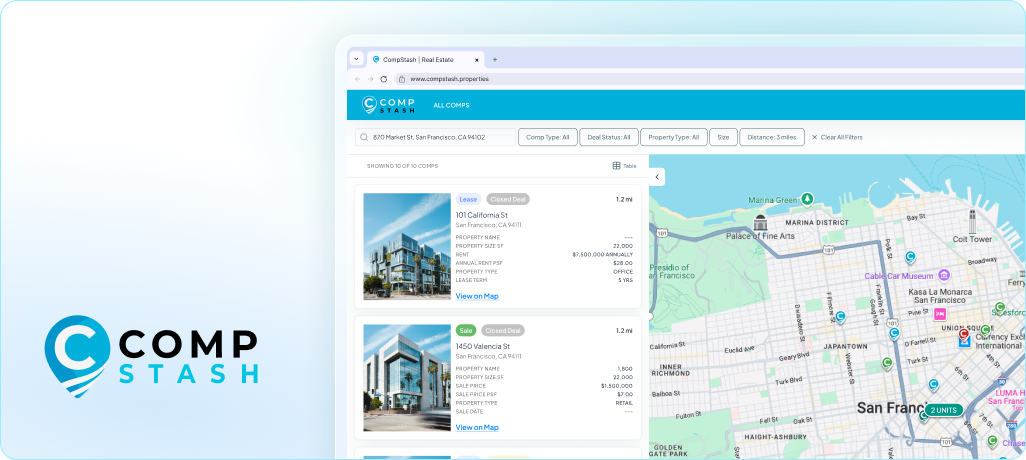Image resolution: width=1026 pixels, height=460 pixels.
Task: Open the Property Type: All filter
Action: point(673,137)
